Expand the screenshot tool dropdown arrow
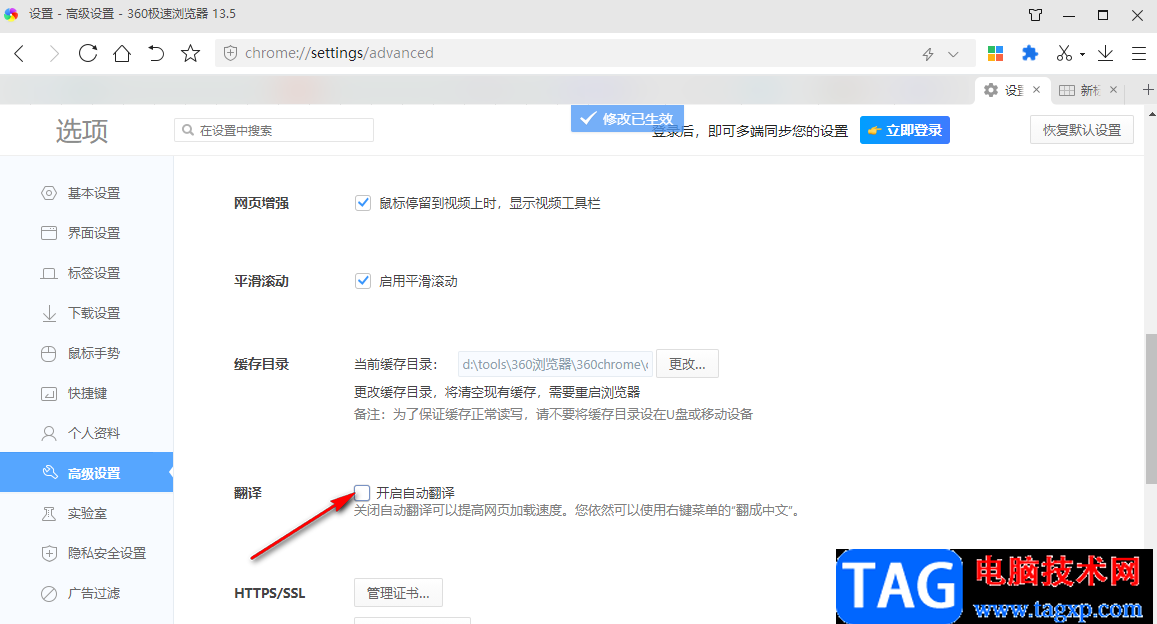Viewport: 1157px width, 624px height. (x=1082, y=55)
